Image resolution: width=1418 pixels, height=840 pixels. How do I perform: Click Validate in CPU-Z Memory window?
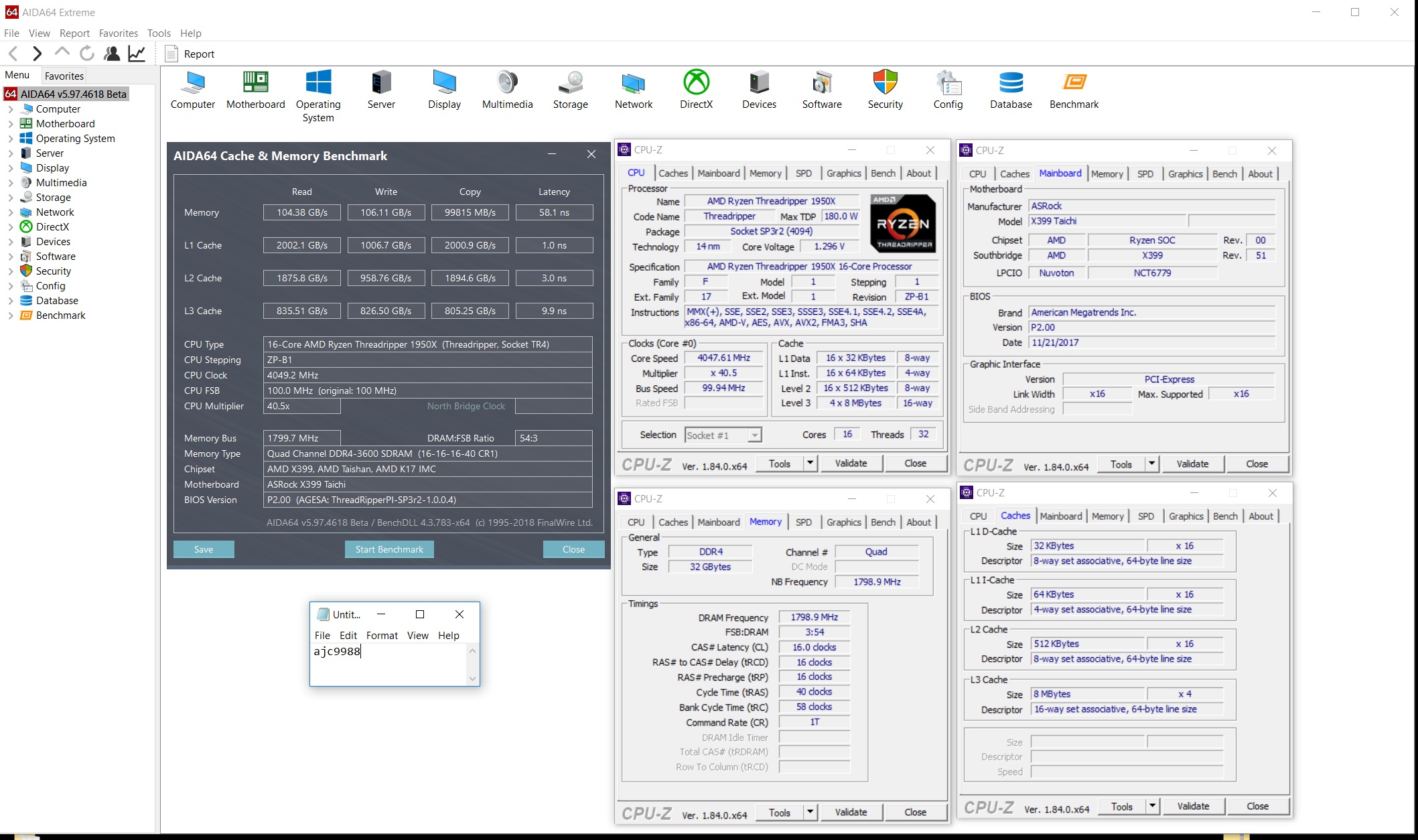tap(851, 813)
